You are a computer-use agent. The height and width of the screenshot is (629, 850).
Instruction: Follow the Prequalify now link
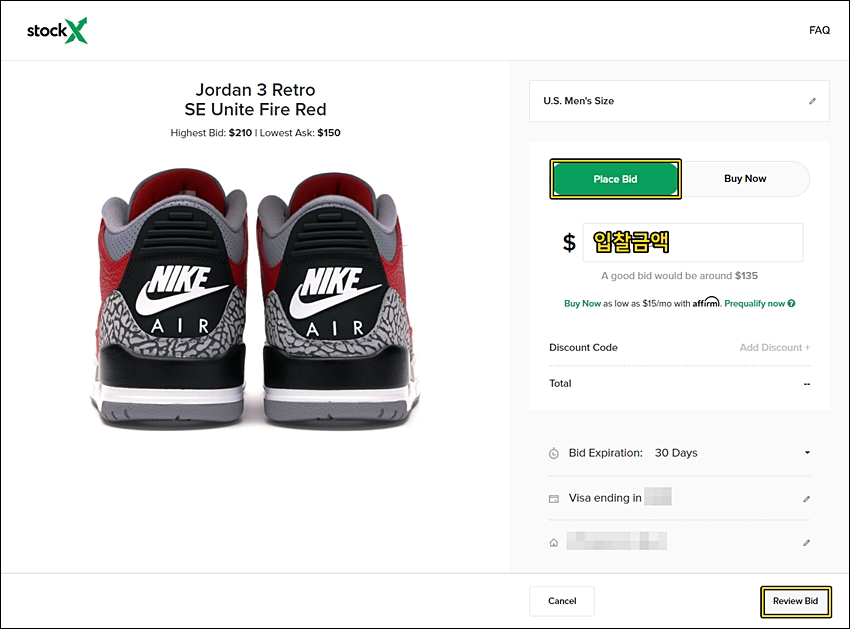(x=755, y=304)
